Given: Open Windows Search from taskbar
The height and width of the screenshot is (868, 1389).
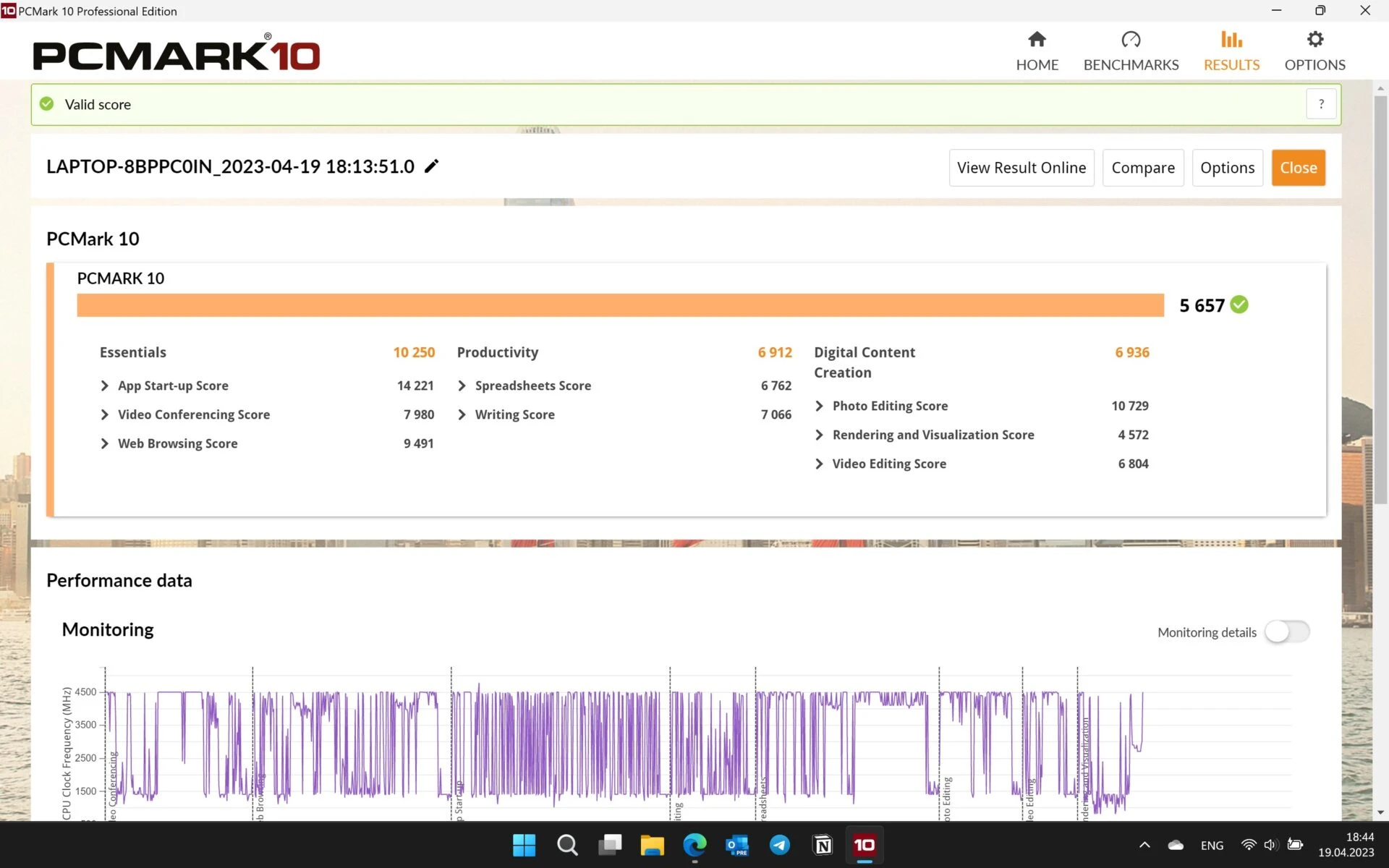Looking at the screenshot, I should point(567,845).
